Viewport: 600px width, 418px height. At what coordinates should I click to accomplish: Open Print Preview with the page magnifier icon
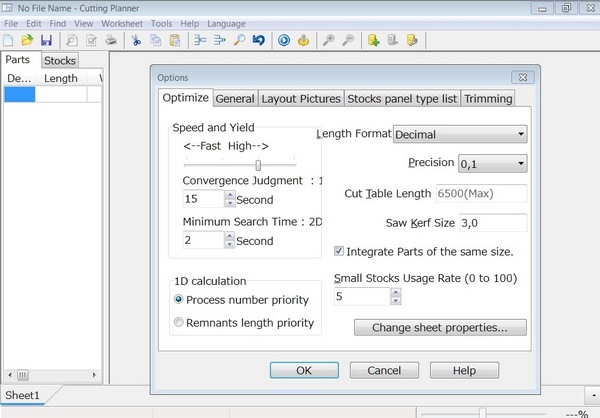click(72, 40)
